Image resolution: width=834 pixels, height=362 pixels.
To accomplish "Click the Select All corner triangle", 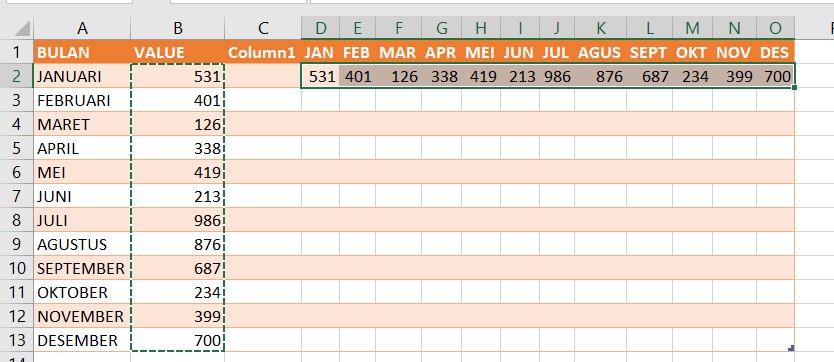I will click(x=21, y=28).
